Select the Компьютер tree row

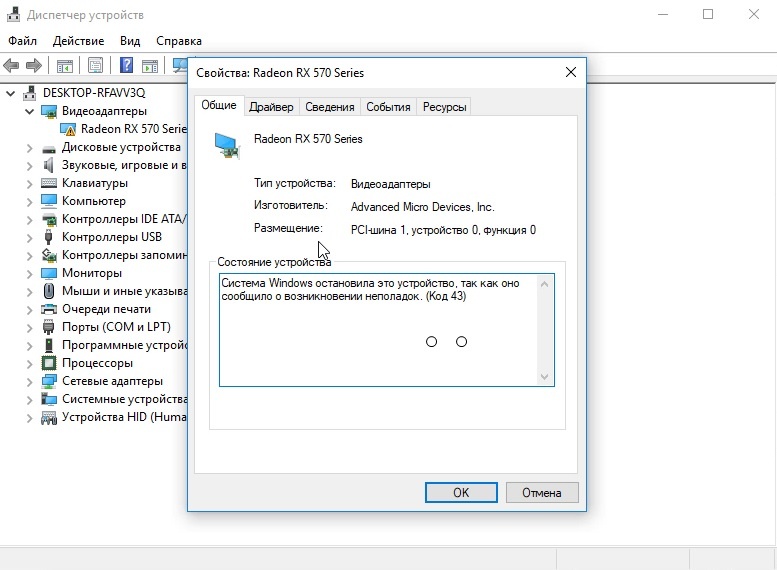pos(94,201)
